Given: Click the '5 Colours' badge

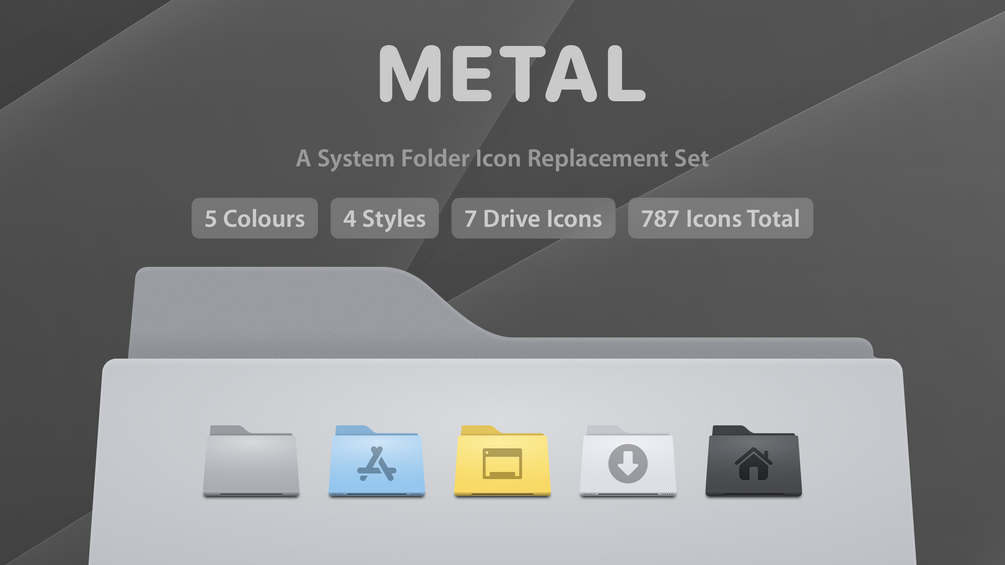Looking at the screenshot, I should (254, 218).
